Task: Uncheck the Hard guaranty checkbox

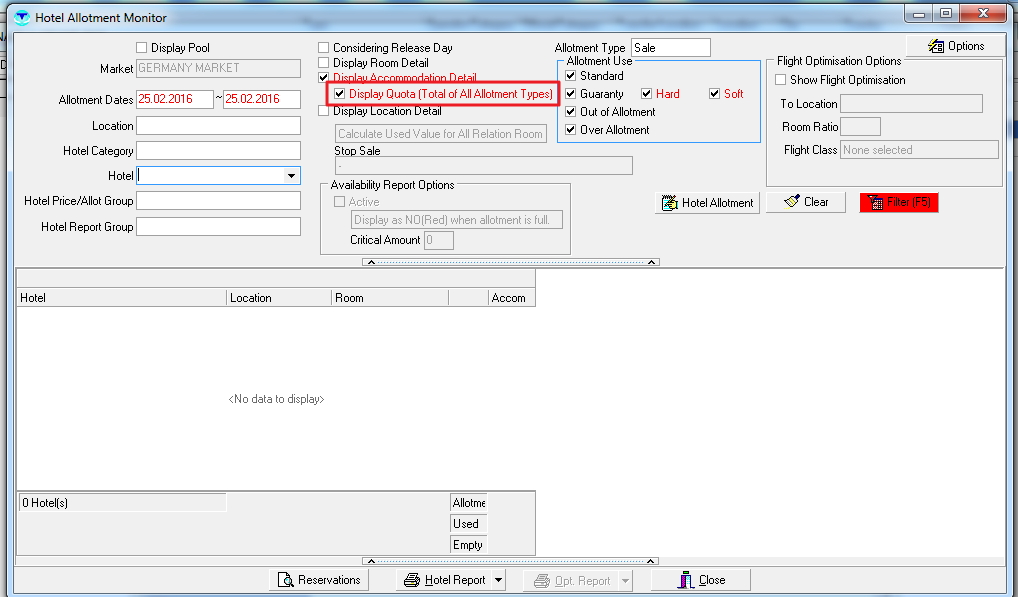Action: tap(647, 94)
